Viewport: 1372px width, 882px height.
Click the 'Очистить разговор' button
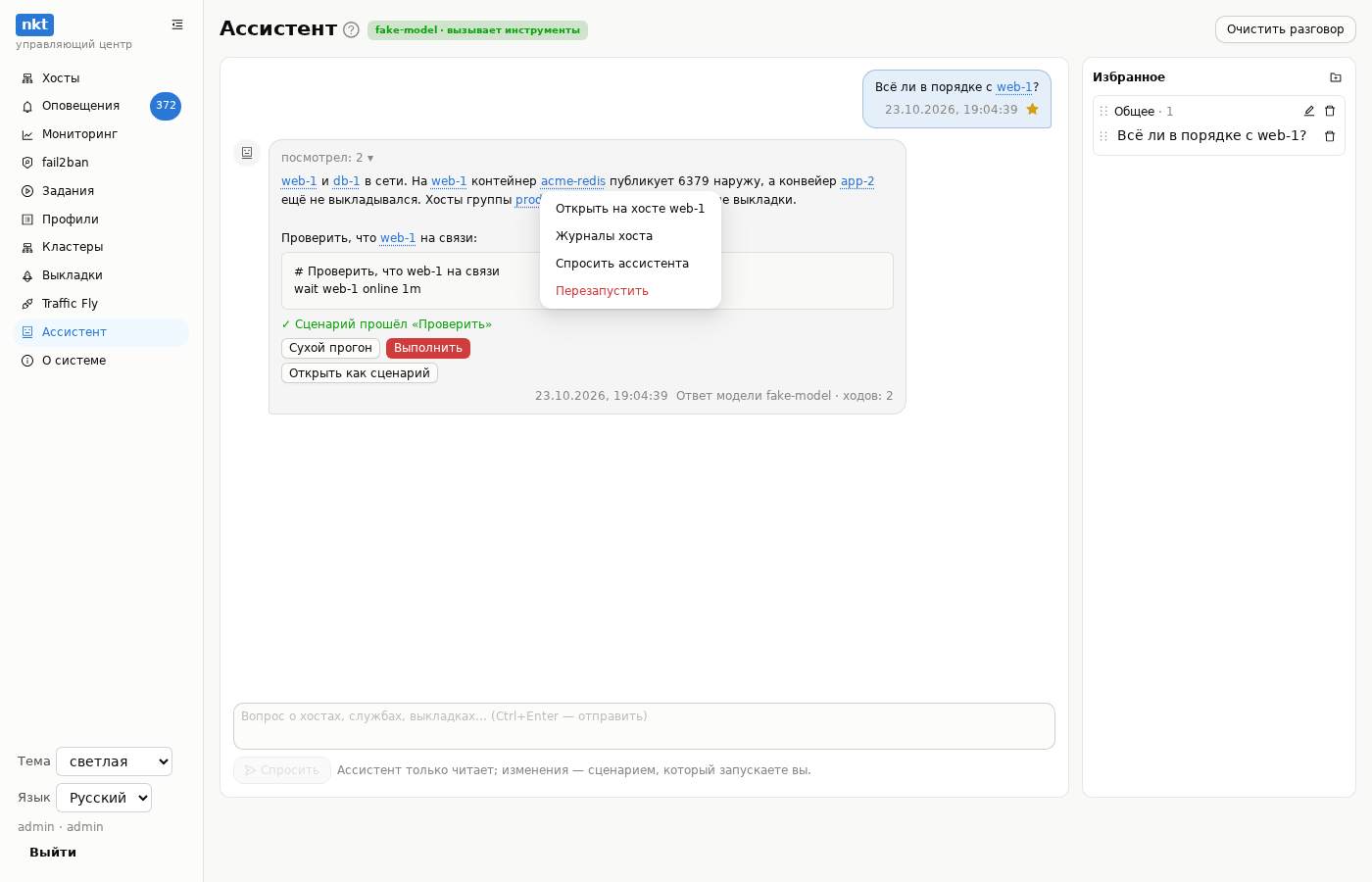[1286, 29]
